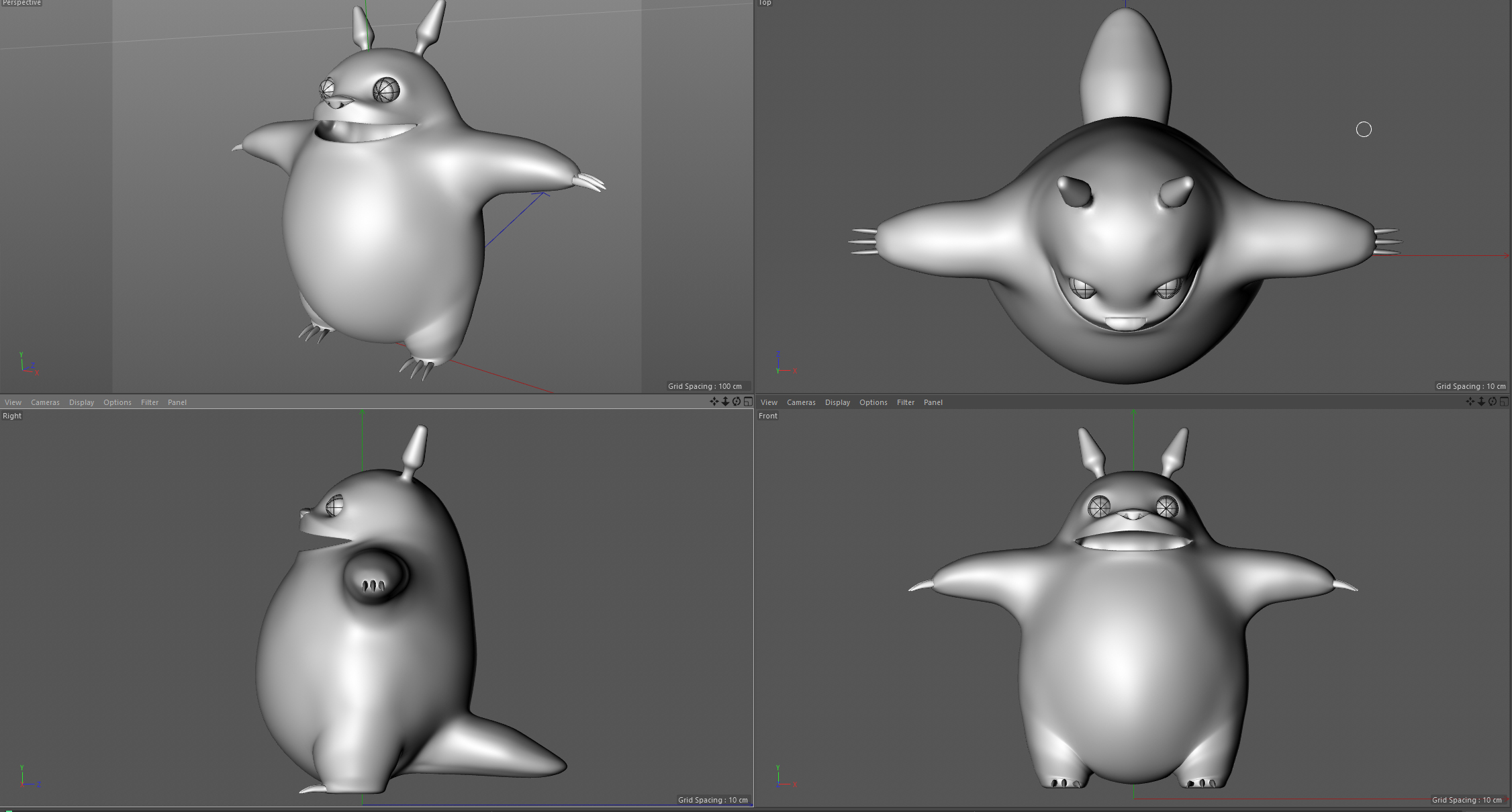
Task: Open the Options menu above Right viewport
Action: click(x=117, y=402)
